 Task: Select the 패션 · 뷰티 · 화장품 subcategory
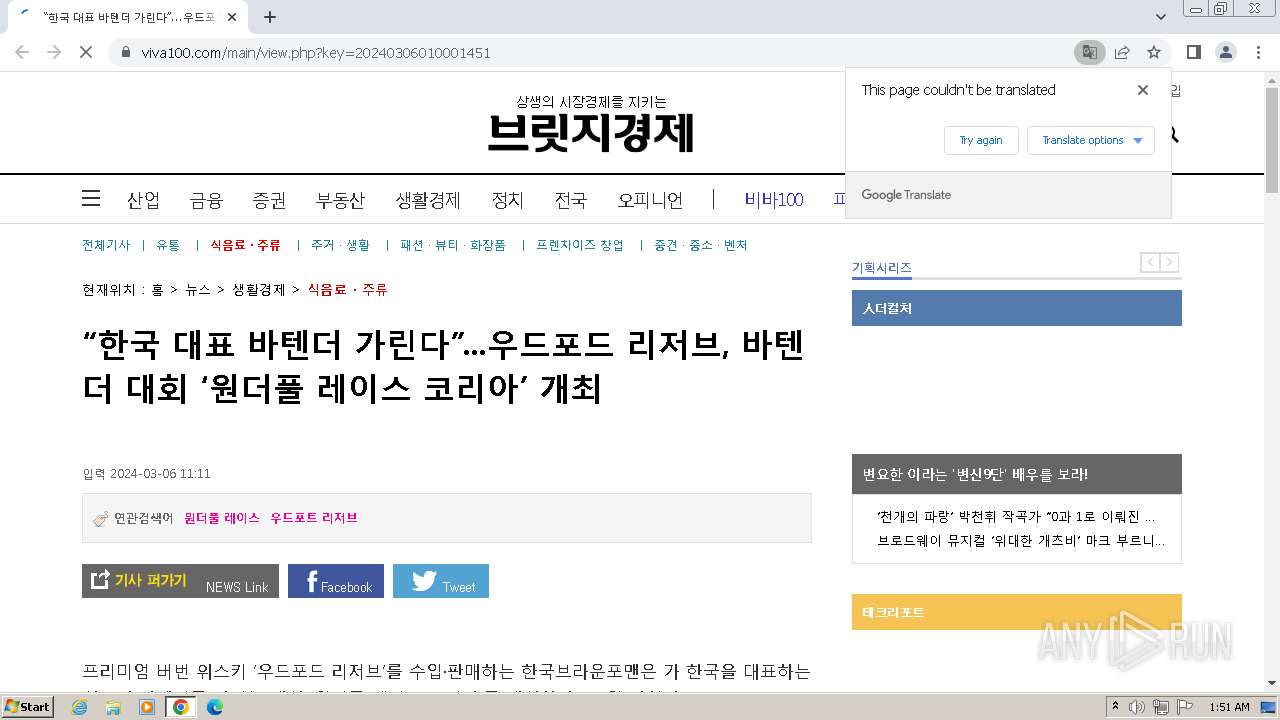pyautogui.click(x=453, y=245)
